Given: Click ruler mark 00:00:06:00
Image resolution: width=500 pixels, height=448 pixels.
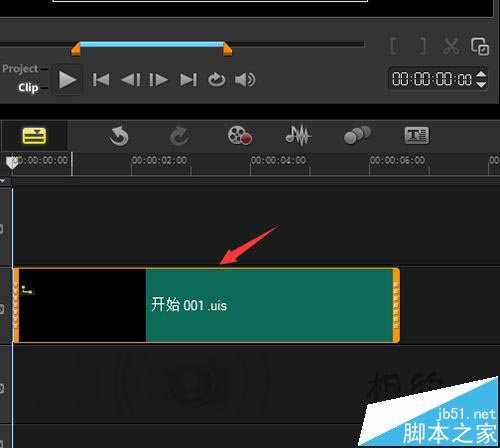Looking at the screenshot, I should tap(397, 160).
